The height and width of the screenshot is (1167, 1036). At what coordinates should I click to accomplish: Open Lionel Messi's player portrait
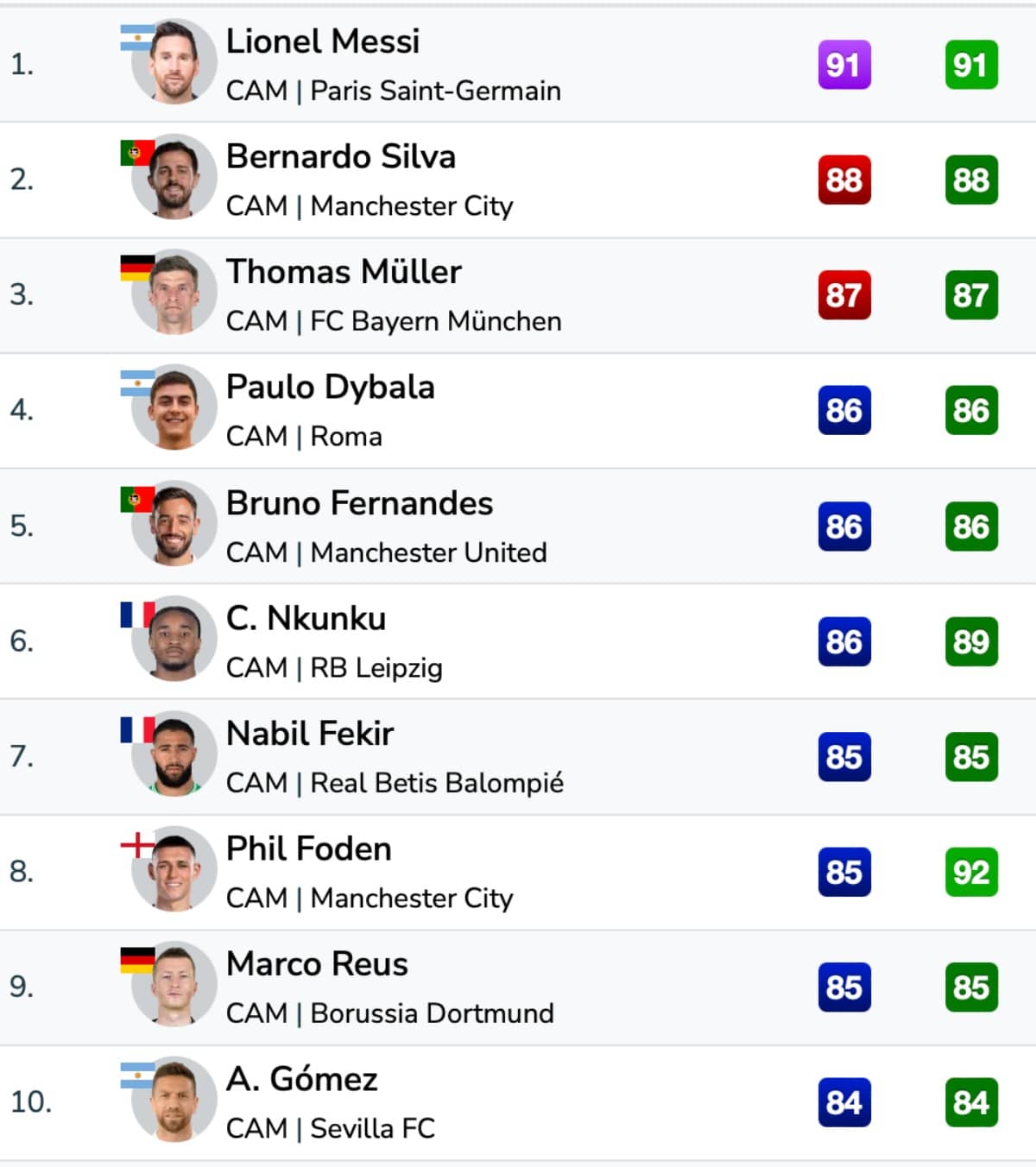[x=174, y=61]
